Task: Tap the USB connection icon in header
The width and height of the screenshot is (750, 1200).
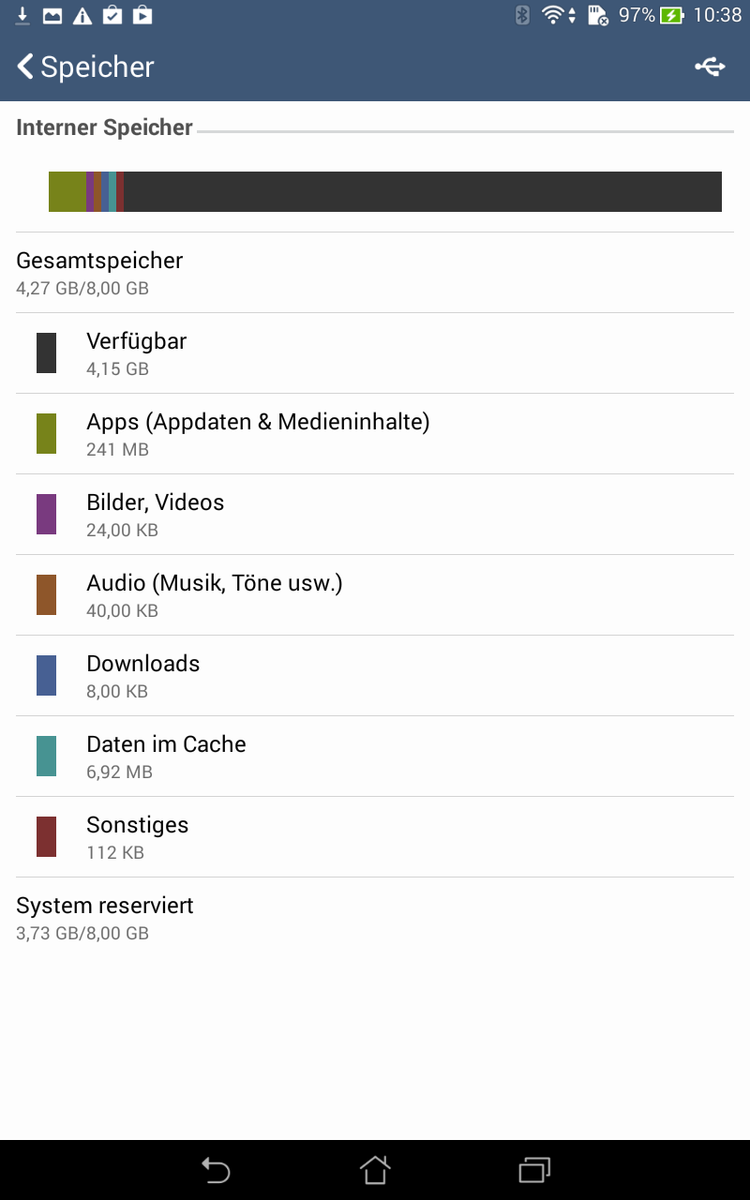Action: [710, 67]
